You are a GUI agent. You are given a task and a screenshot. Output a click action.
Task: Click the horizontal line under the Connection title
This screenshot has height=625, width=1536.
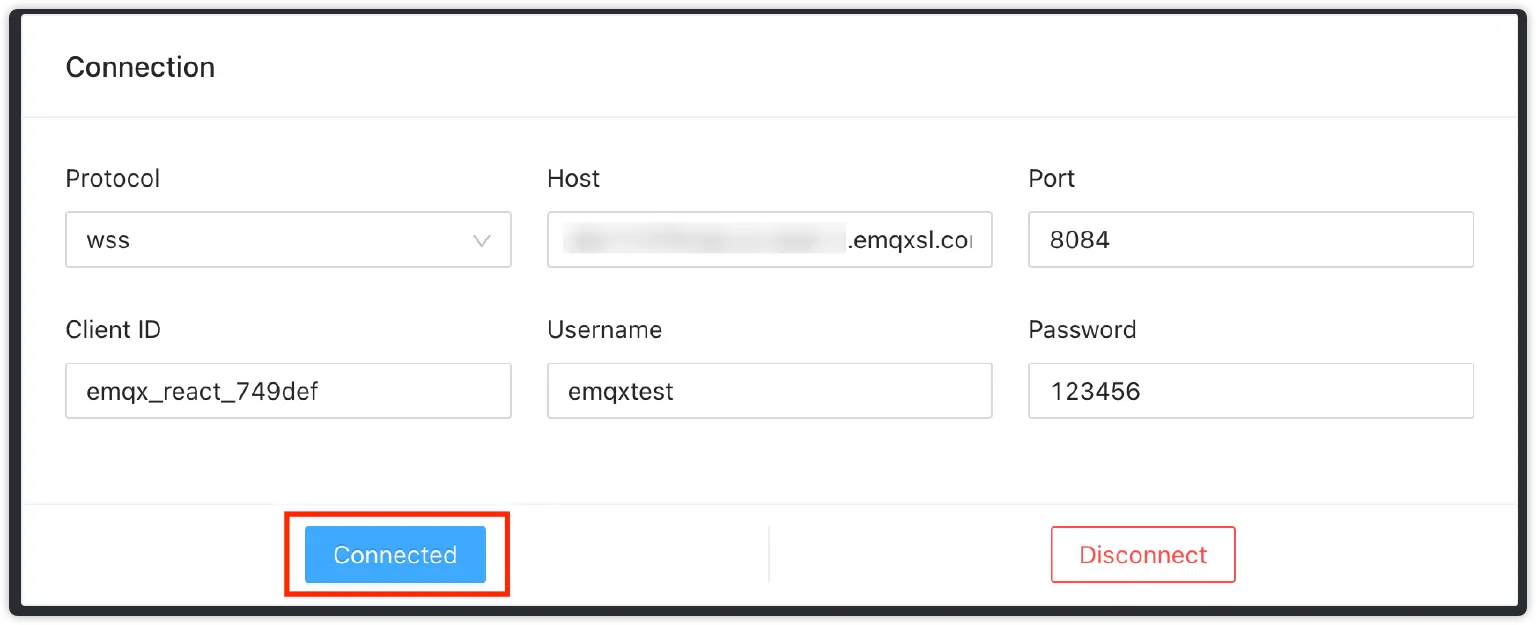pyautogui.click(x=768, y=117)
